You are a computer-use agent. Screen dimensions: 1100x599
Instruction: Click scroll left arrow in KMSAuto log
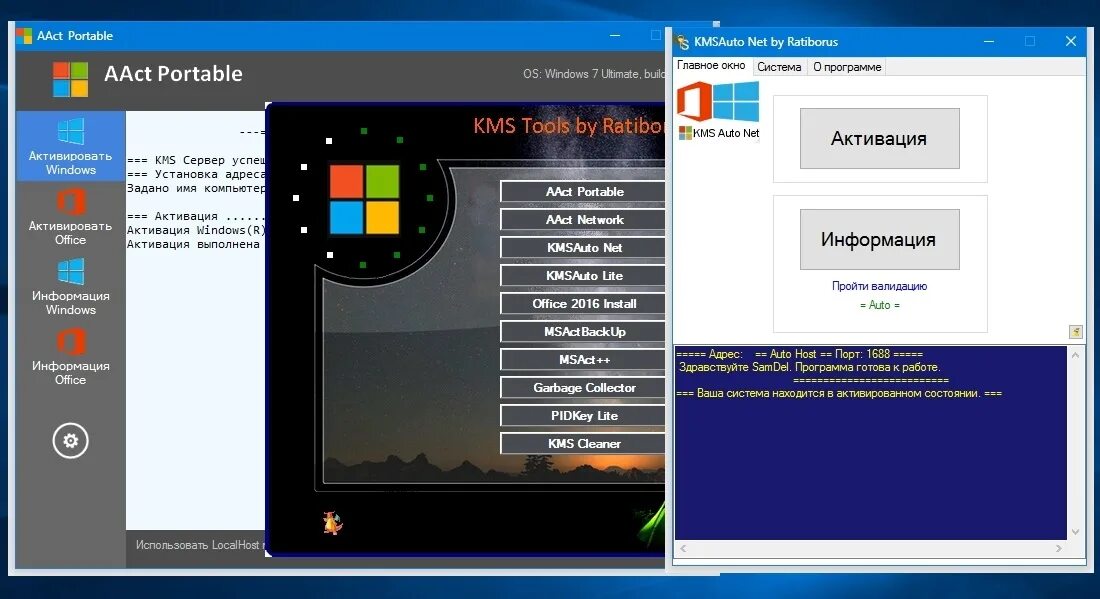coord(683,548)
